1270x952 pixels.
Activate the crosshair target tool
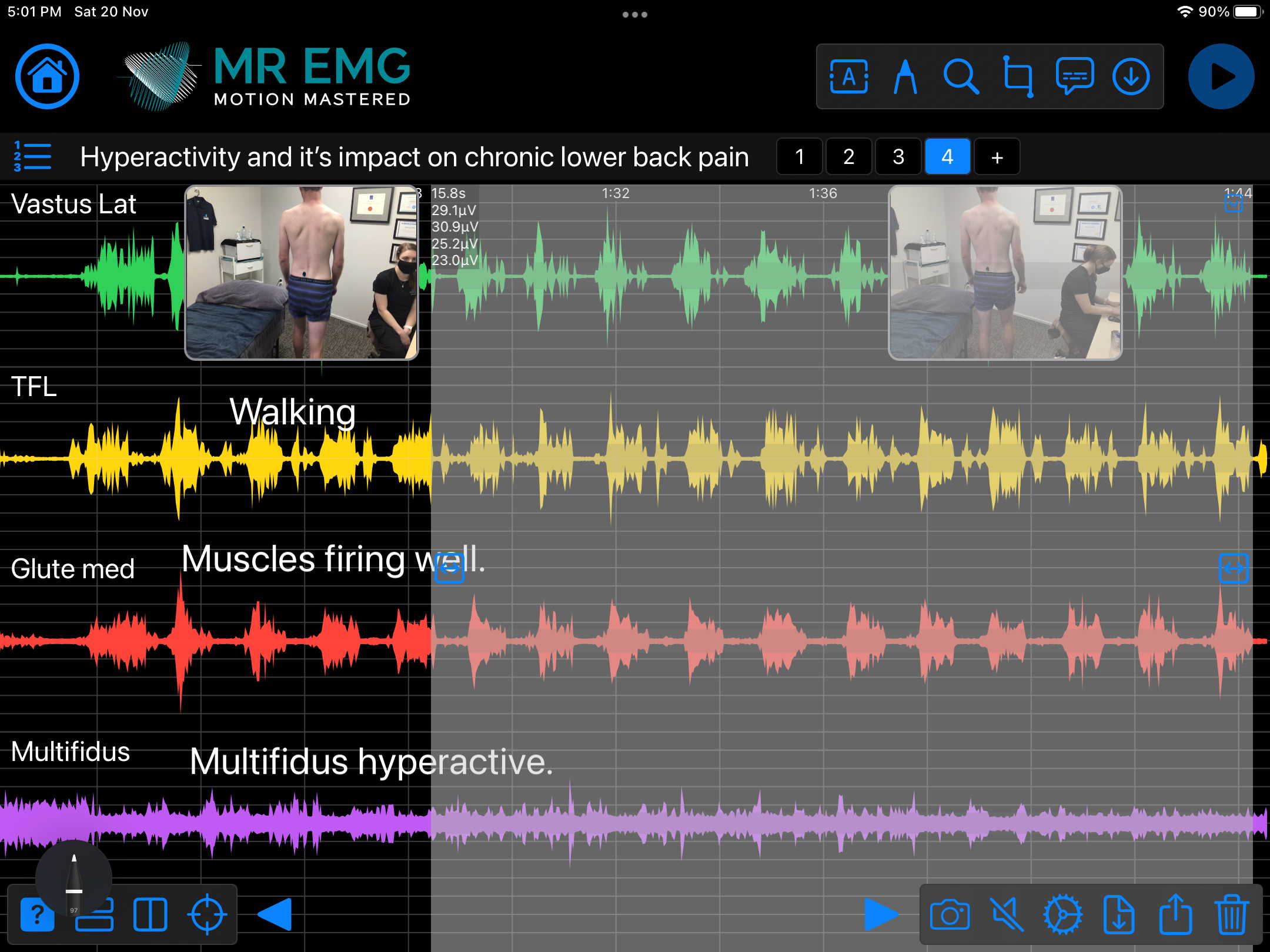(x=207, y=914)
